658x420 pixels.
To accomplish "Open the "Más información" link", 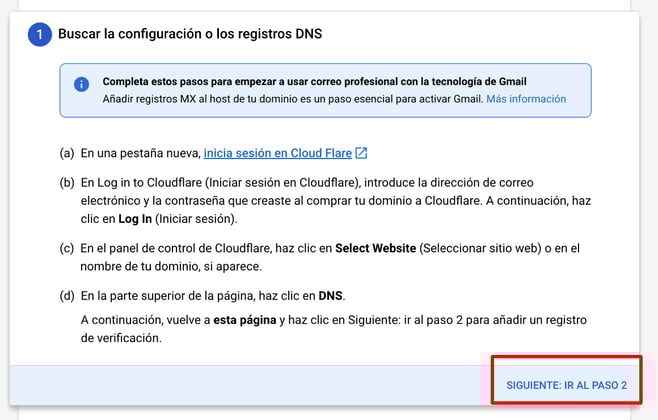I will (526, 99).
